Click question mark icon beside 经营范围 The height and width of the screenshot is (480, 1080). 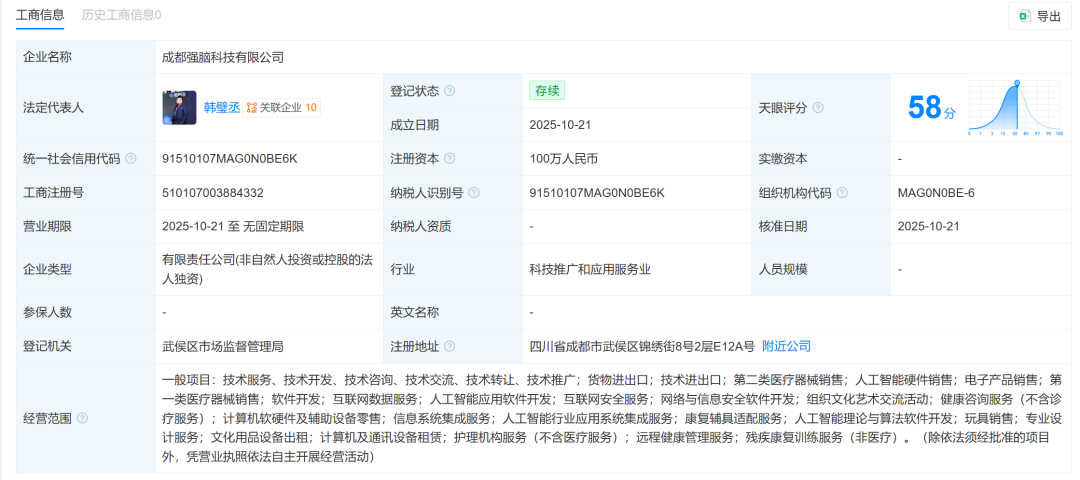tap(82, 418)
